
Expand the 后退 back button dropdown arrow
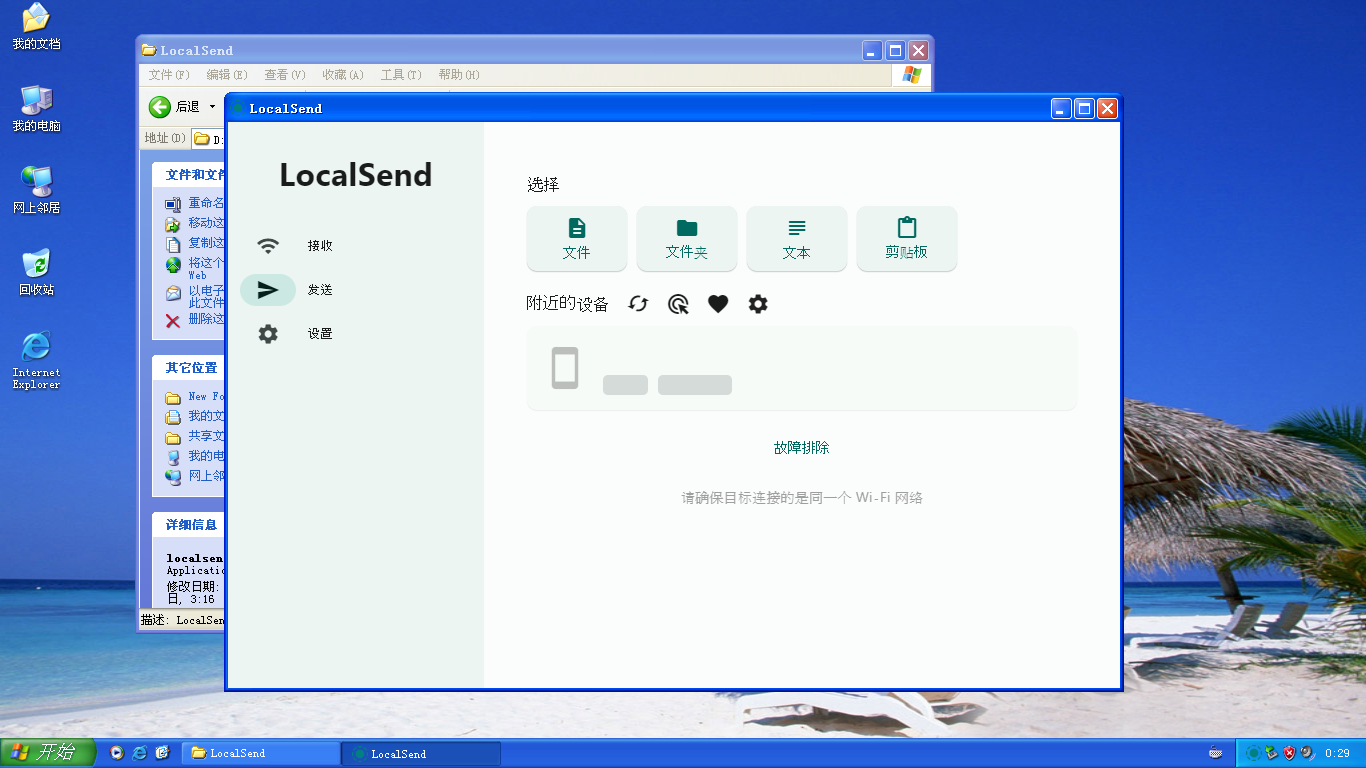[x=212, y=107]
